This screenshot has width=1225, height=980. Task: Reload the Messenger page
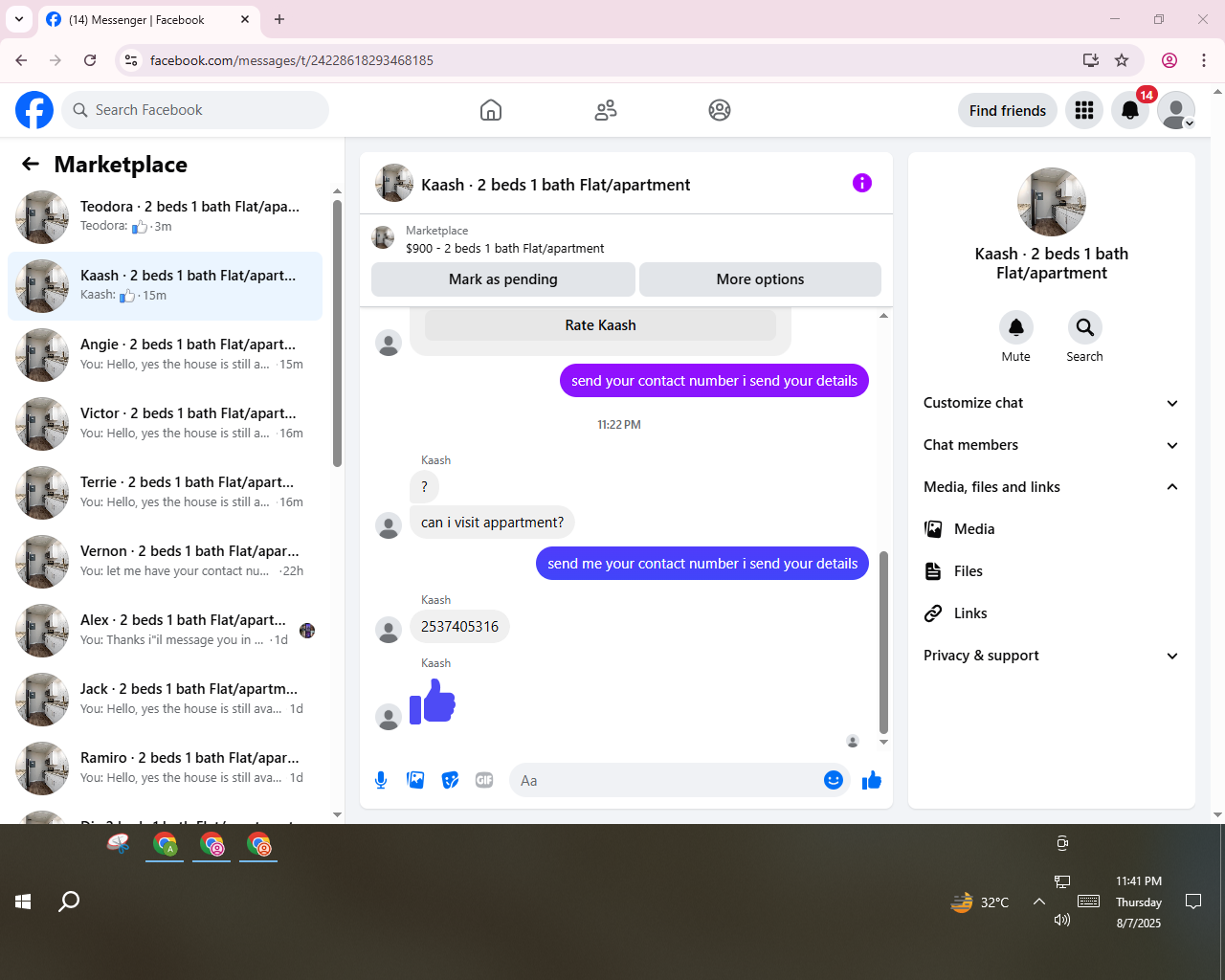pyautogui.click(x=90, y=60)
